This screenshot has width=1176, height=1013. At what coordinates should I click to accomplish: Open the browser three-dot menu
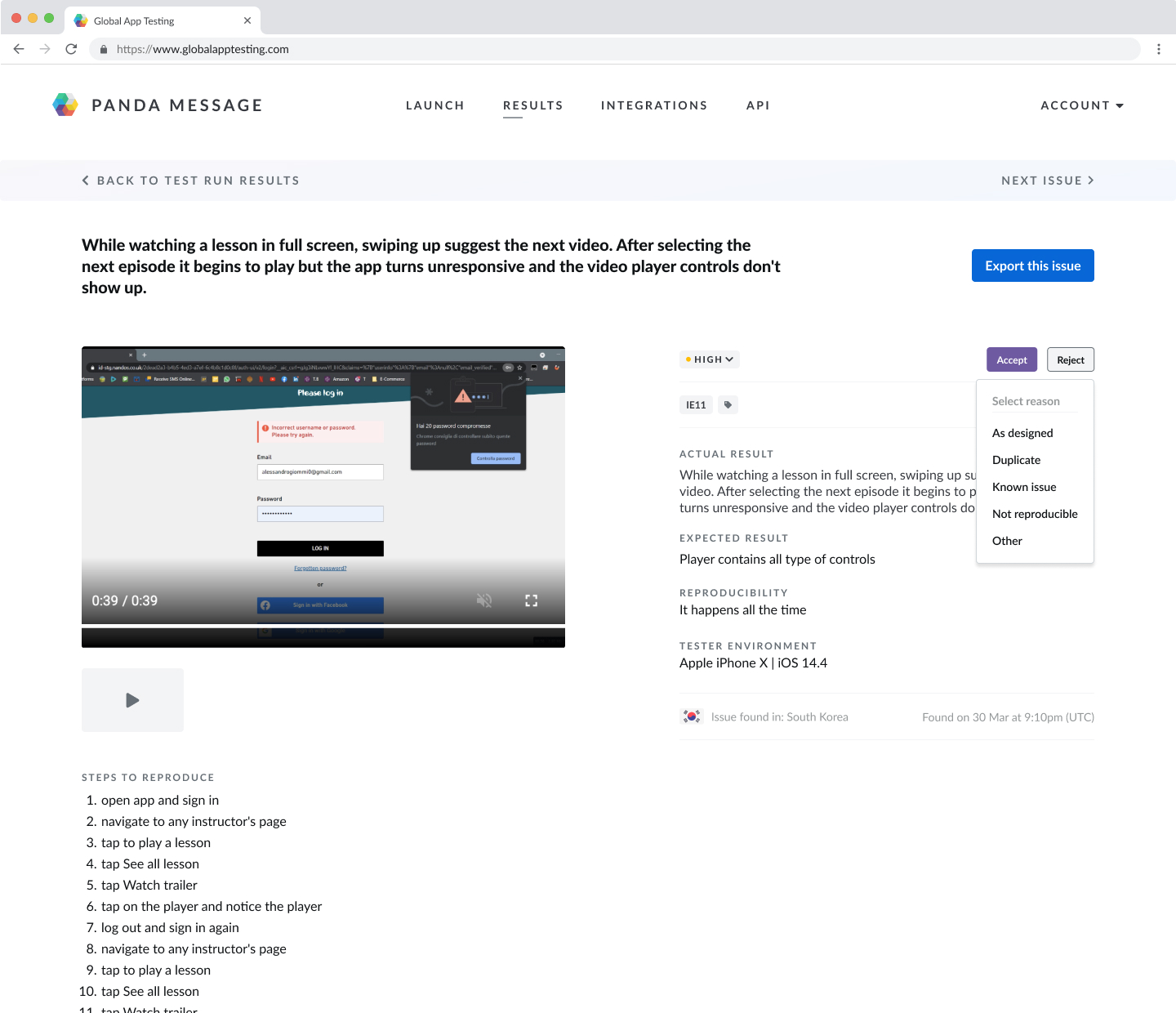click(x=1159, y=49)
